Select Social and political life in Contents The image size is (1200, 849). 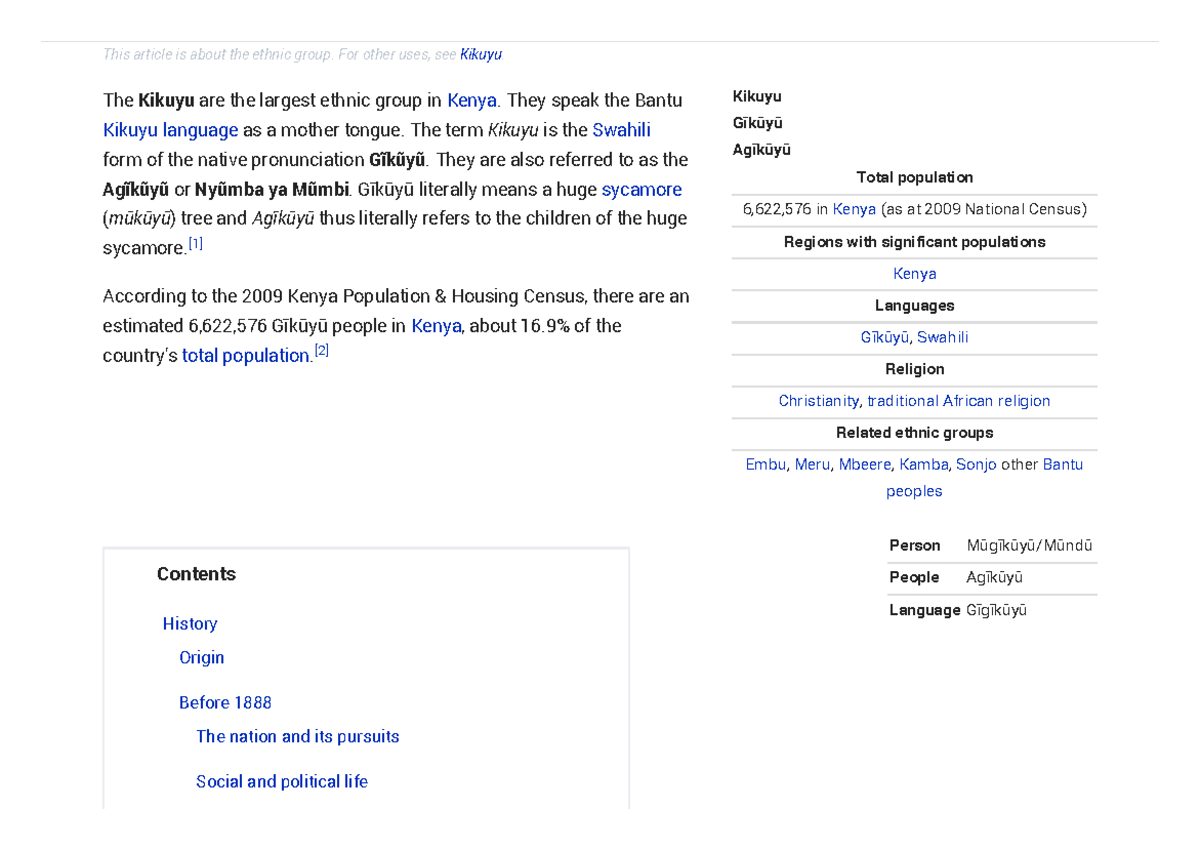[x=281, y=781]
